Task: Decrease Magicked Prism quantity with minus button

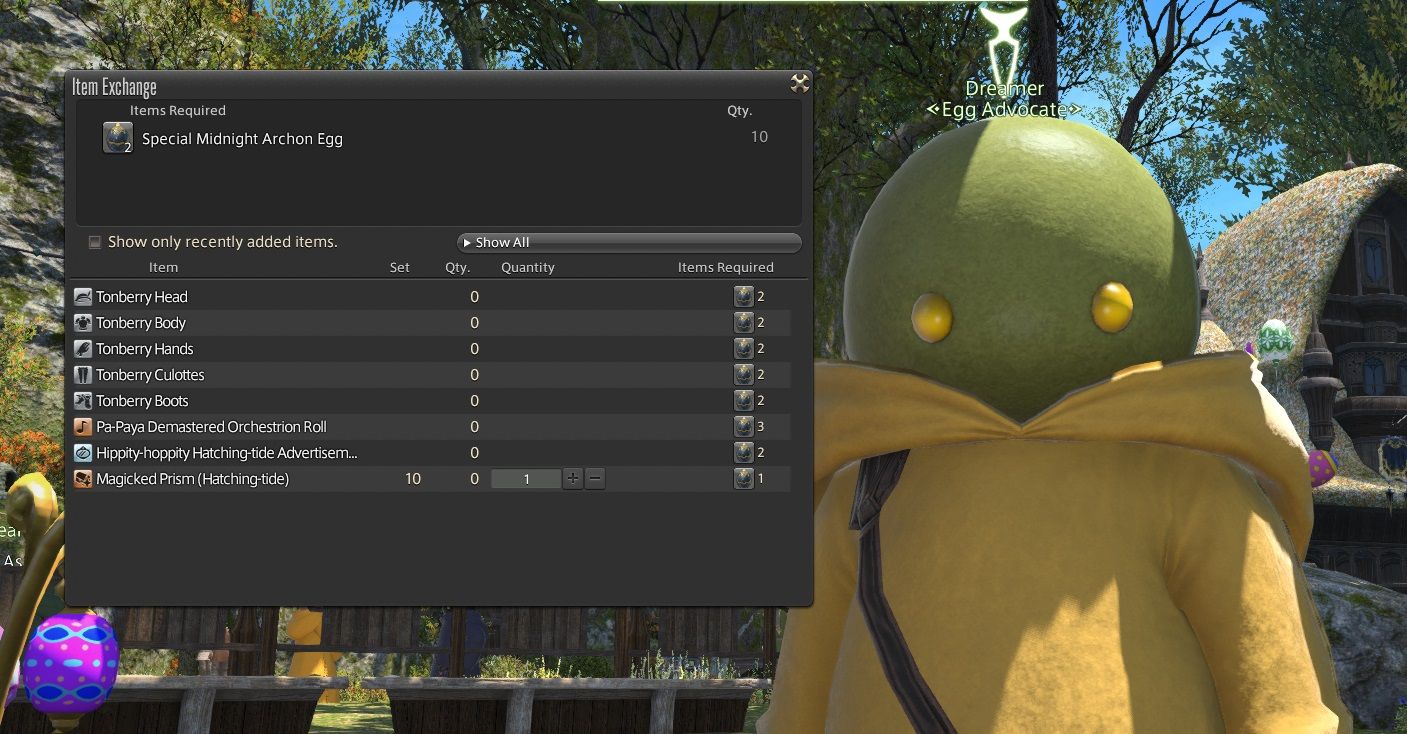Action: [595, 479]
